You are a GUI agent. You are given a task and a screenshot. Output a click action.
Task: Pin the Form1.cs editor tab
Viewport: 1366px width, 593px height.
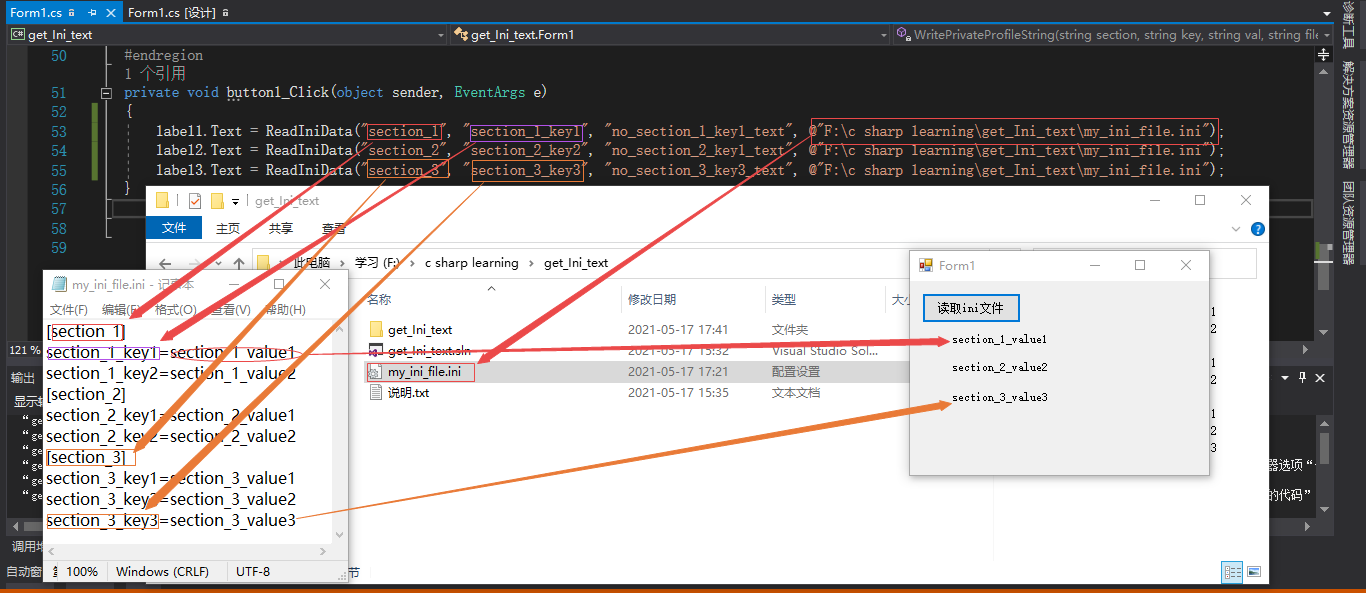[92, 13]
